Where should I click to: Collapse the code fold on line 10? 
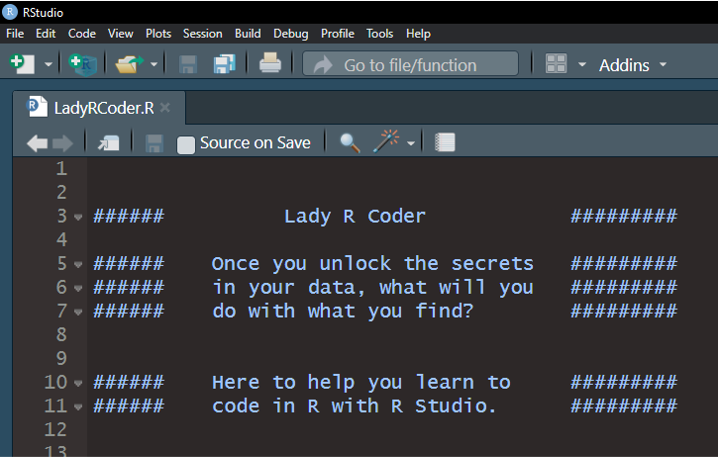pyautogui.click(x=78, y=383)
